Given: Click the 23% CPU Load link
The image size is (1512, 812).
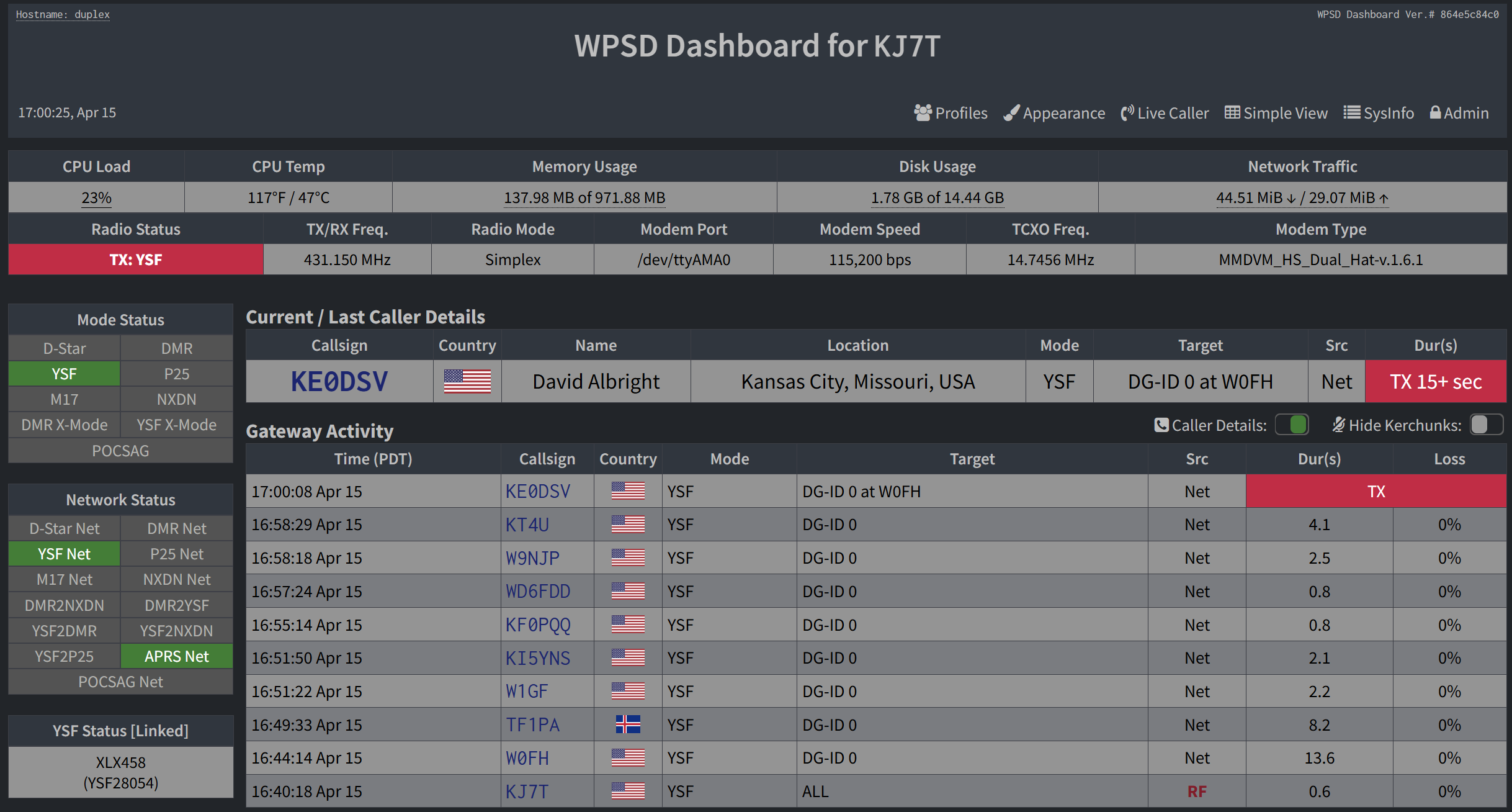Looking at the screenshot, I should (96, 197).
